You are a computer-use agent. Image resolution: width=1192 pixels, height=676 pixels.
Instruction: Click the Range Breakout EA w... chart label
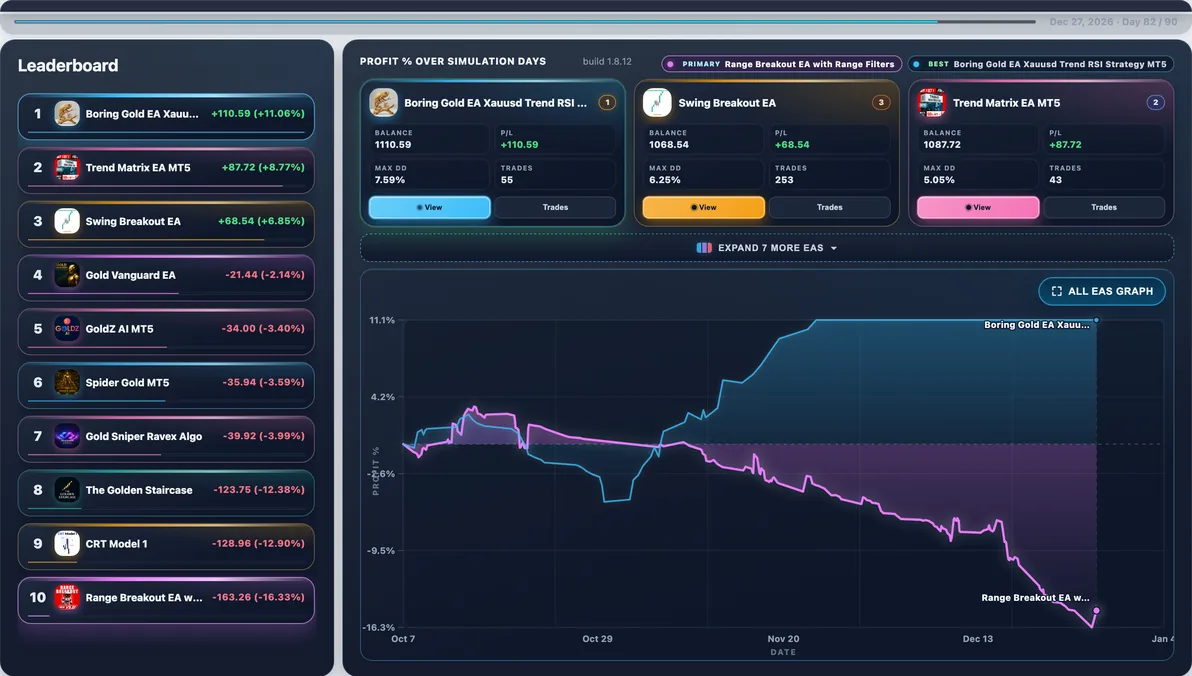pyautogui.click(x=1035, y=598)
